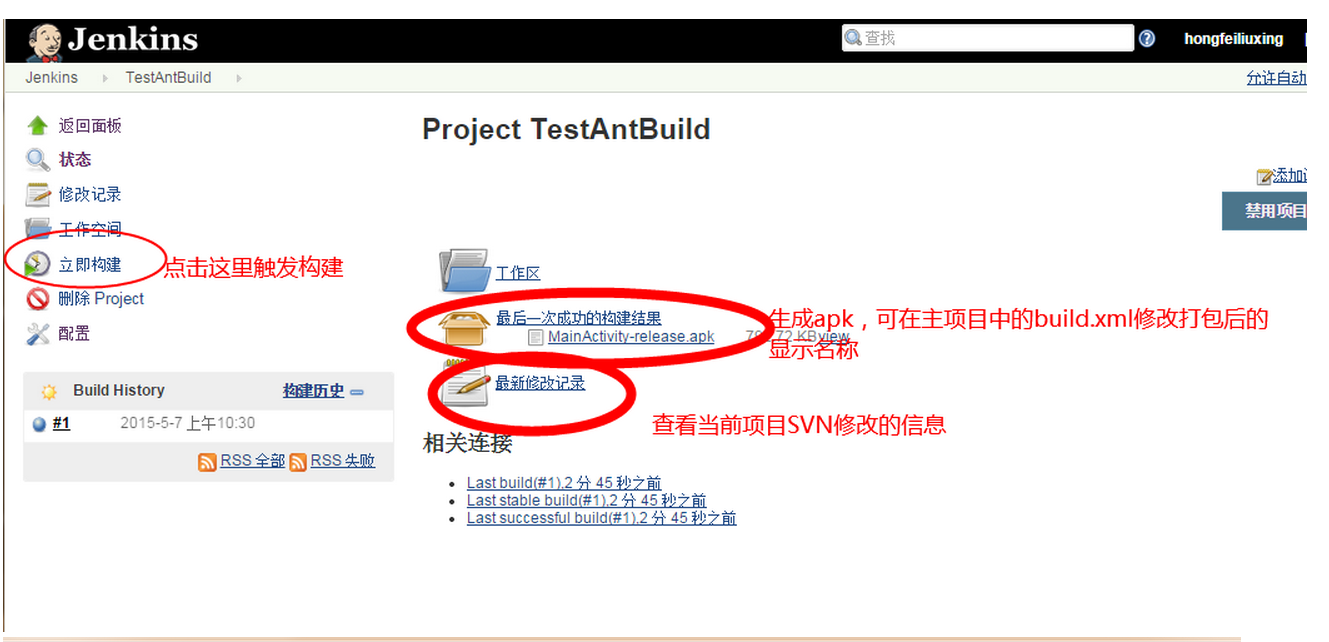The width and height of the screenshot is (1329, 642).
Task: Open 返回面板 in the sidebar
Action: click(90, 126)
